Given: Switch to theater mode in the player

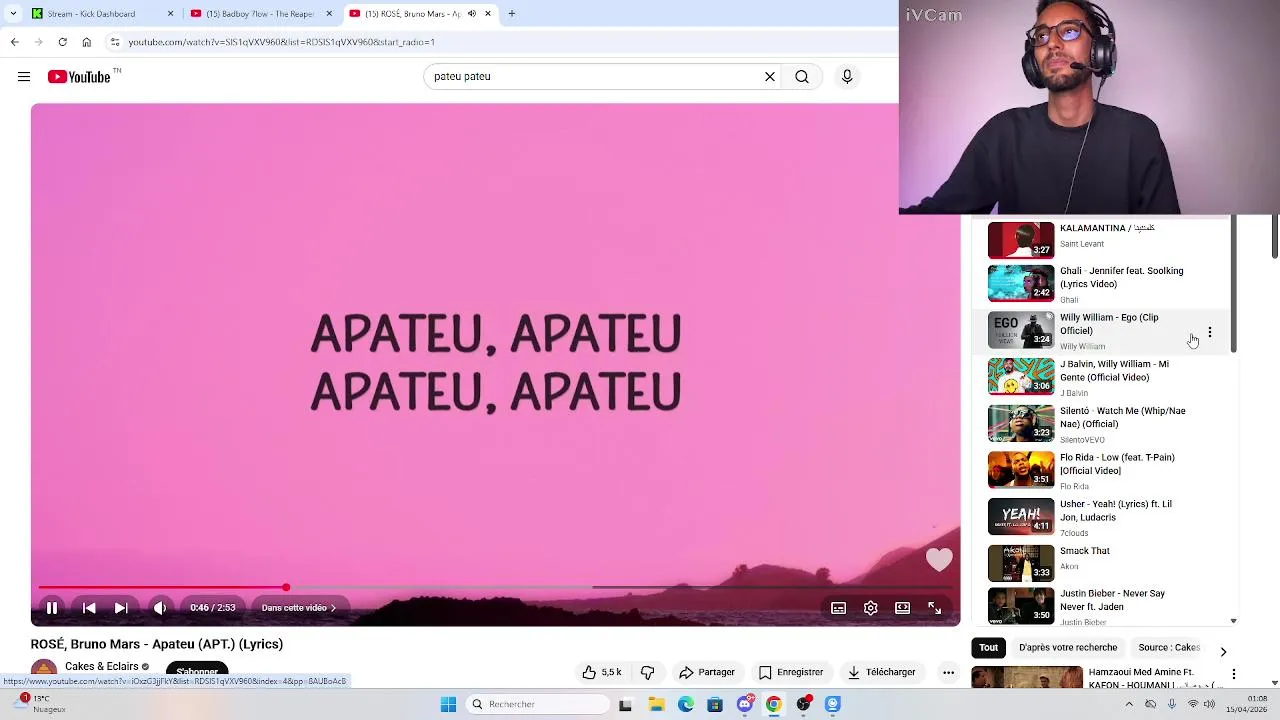Looking at the screenshot, I should pos(903,608).
